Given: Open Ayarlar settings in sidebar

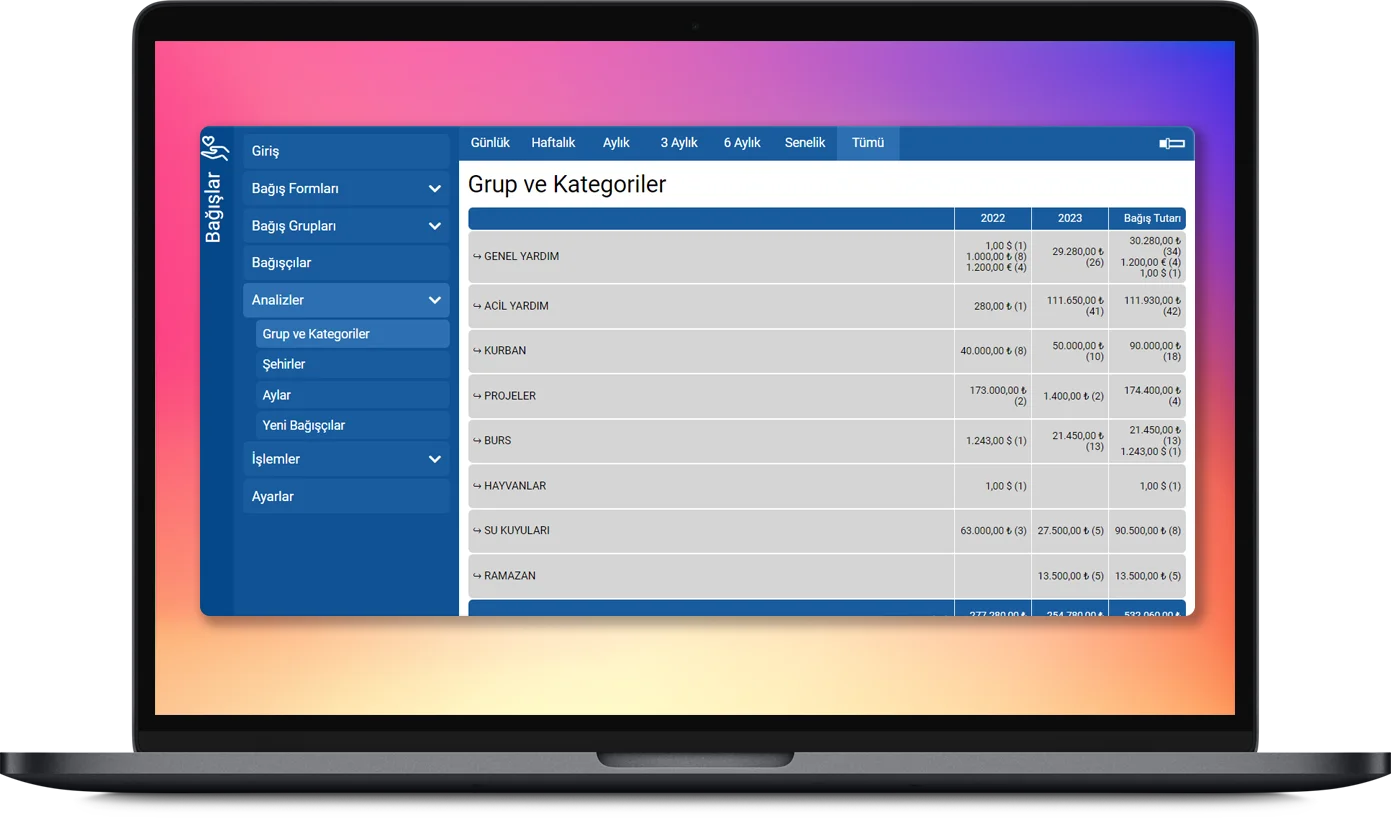Looking at the screenshot, I should click(273, 497).
